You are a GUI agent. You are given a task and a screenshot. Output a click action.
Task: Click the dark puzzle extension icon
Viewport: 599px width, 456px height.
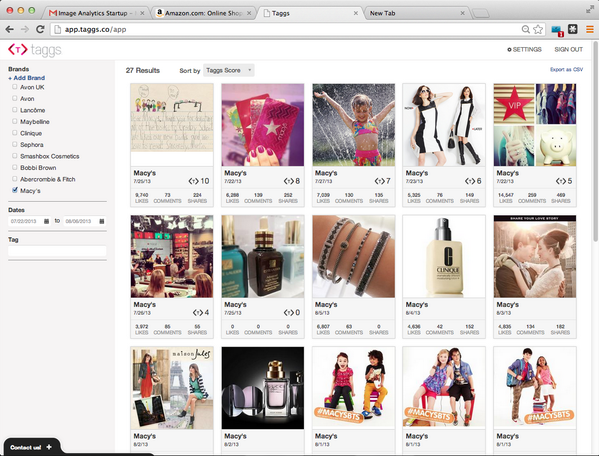click(x=573, y=29)
